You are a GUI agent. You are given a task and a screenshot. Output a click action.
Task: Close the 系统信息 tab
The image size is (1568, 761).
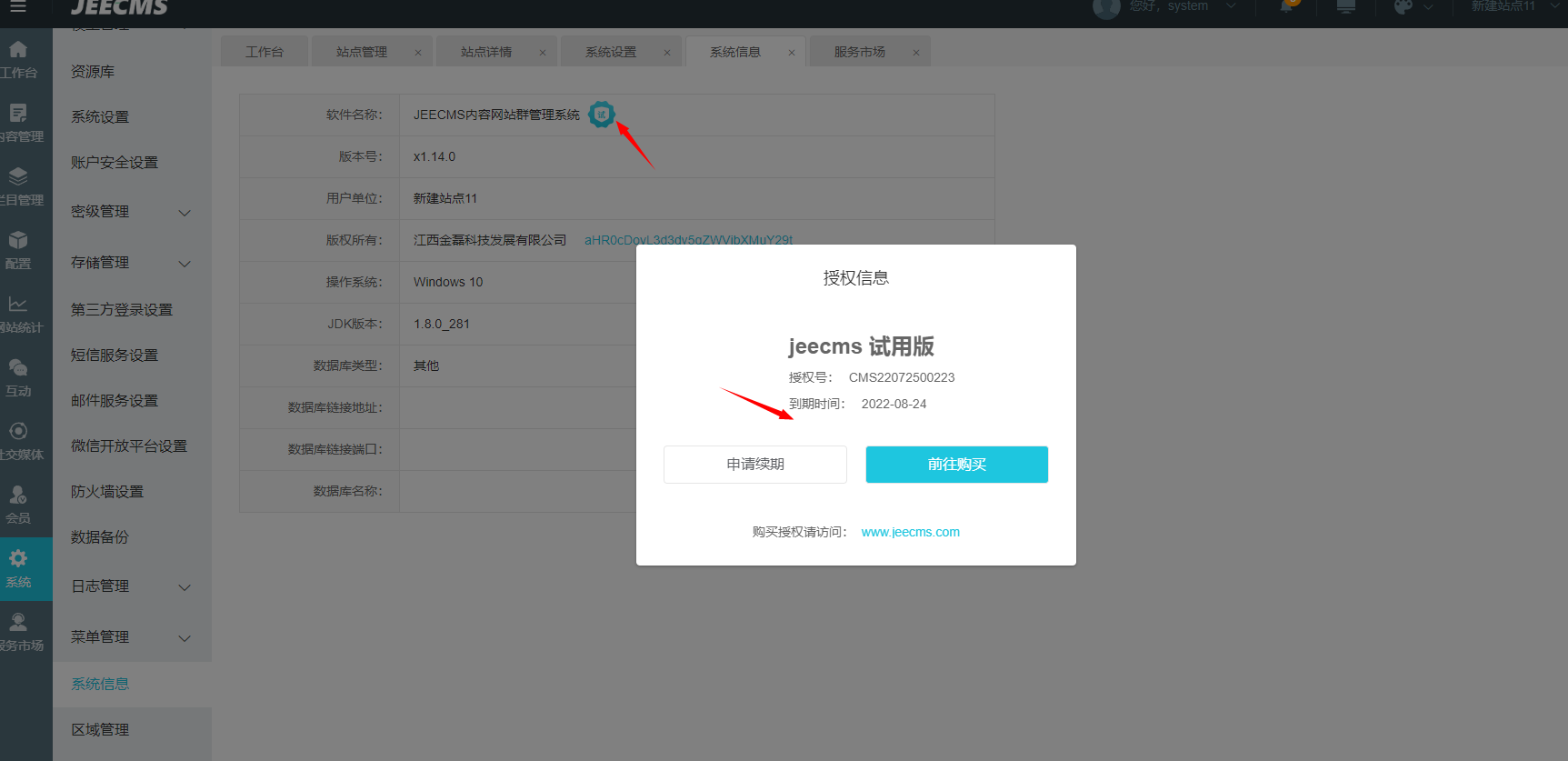[792, 53]
